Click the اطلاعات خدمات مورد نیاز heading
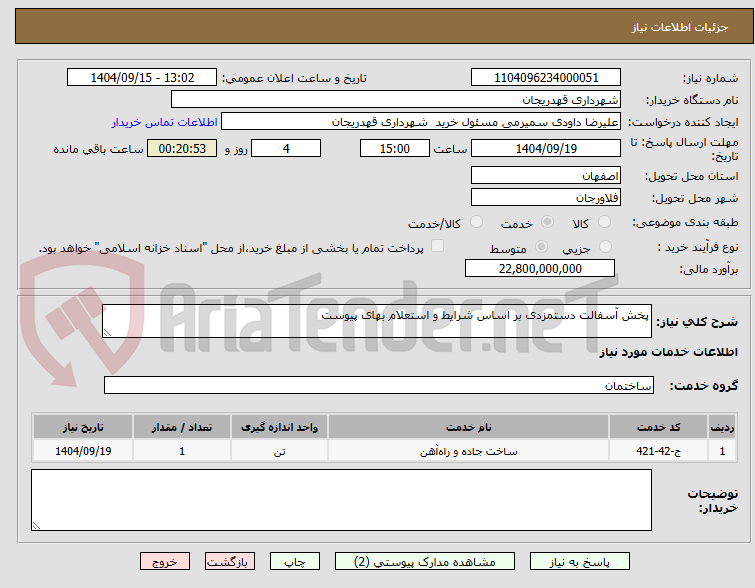This screenshot has width=755, height=588. [668, 353]
